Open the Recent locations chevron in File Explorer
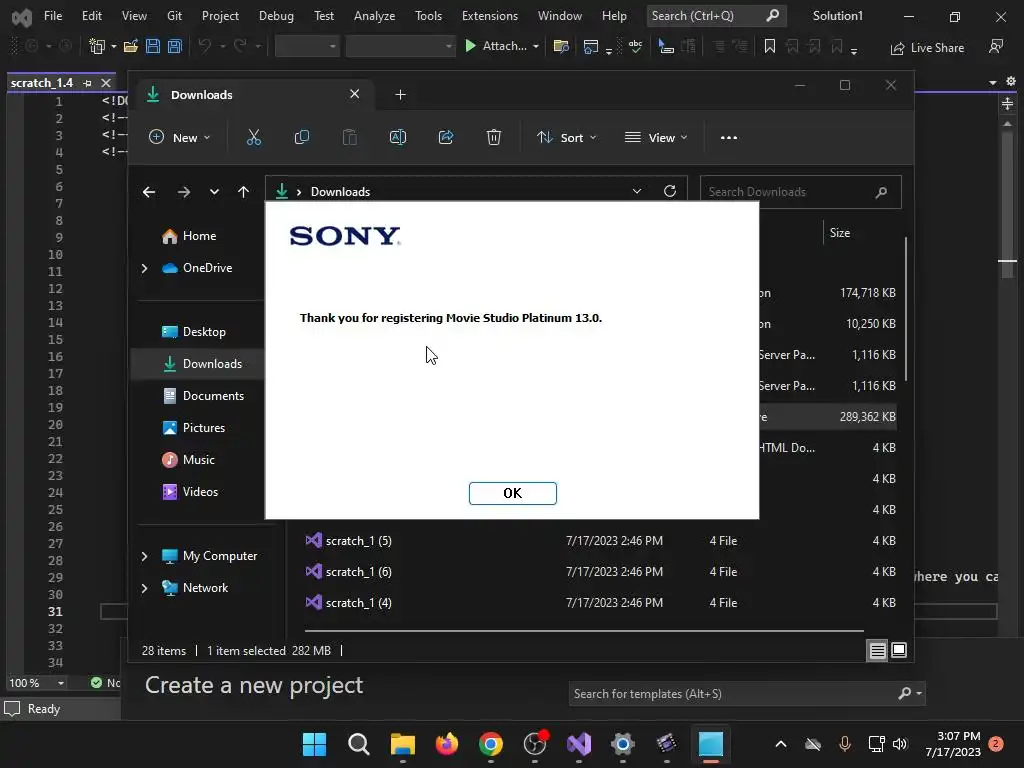This screenshot has width=1024, height=768. [214, 192]
